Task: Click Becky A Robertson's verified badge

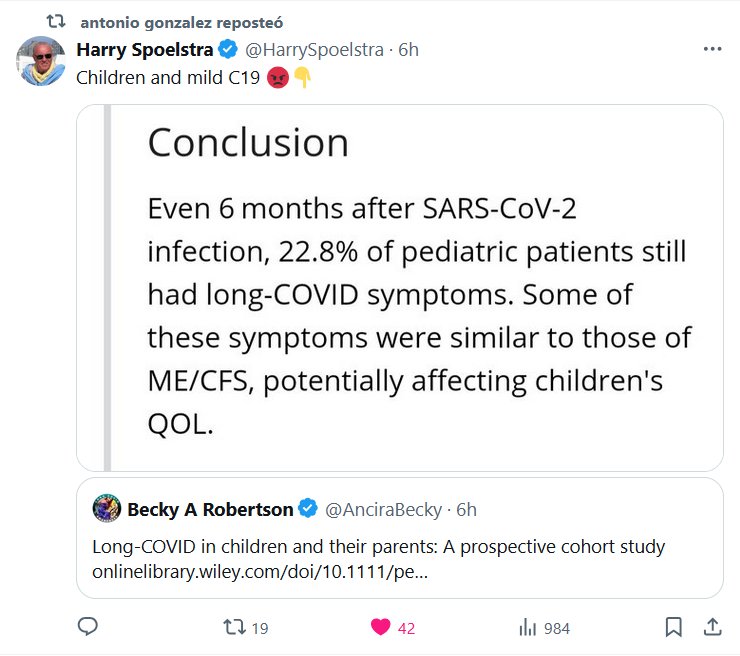Action: point(308,509)
